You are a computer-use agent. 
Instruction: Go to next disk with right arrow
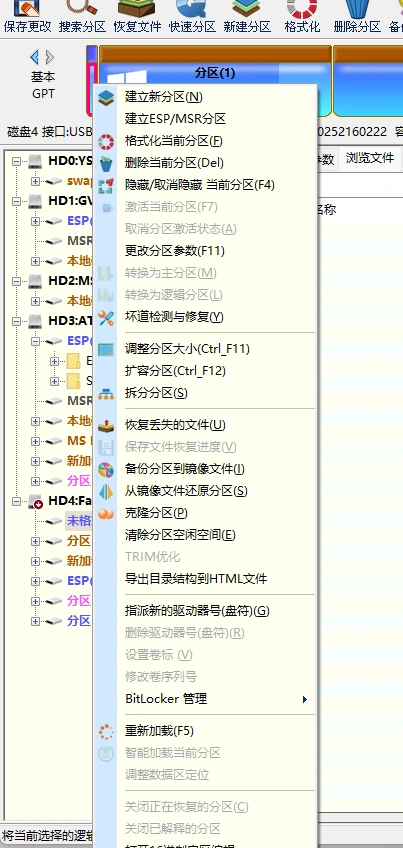point(50,57)
